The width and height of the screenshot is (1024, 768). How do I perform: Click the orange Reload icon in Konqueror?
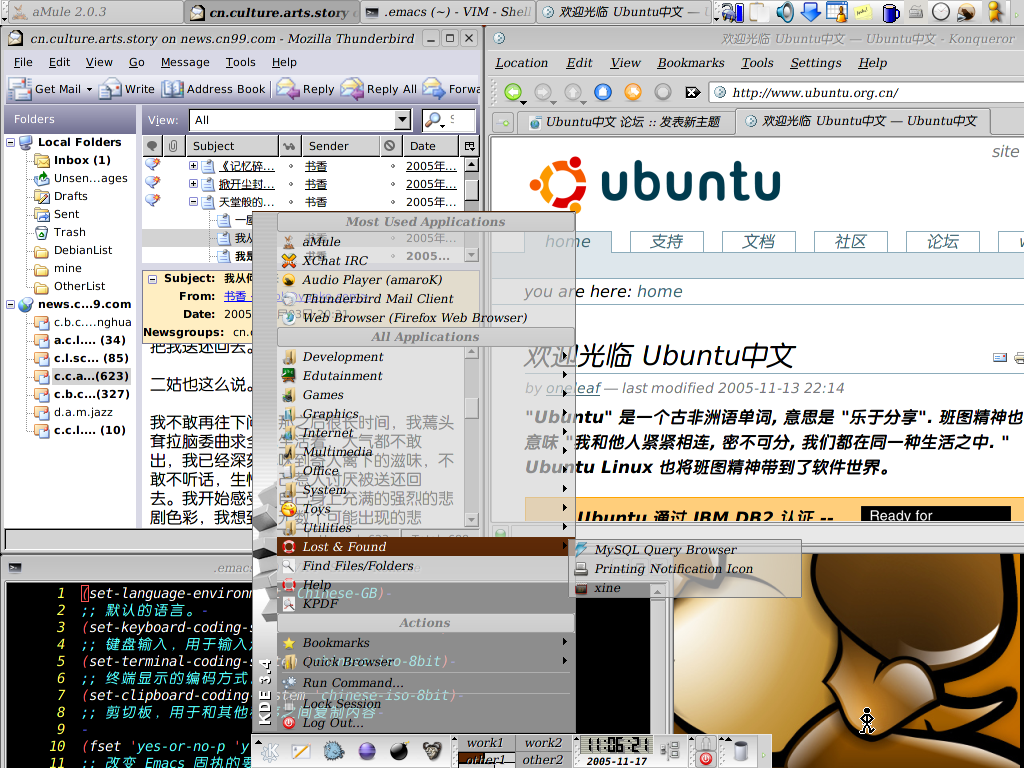[633, 92]
